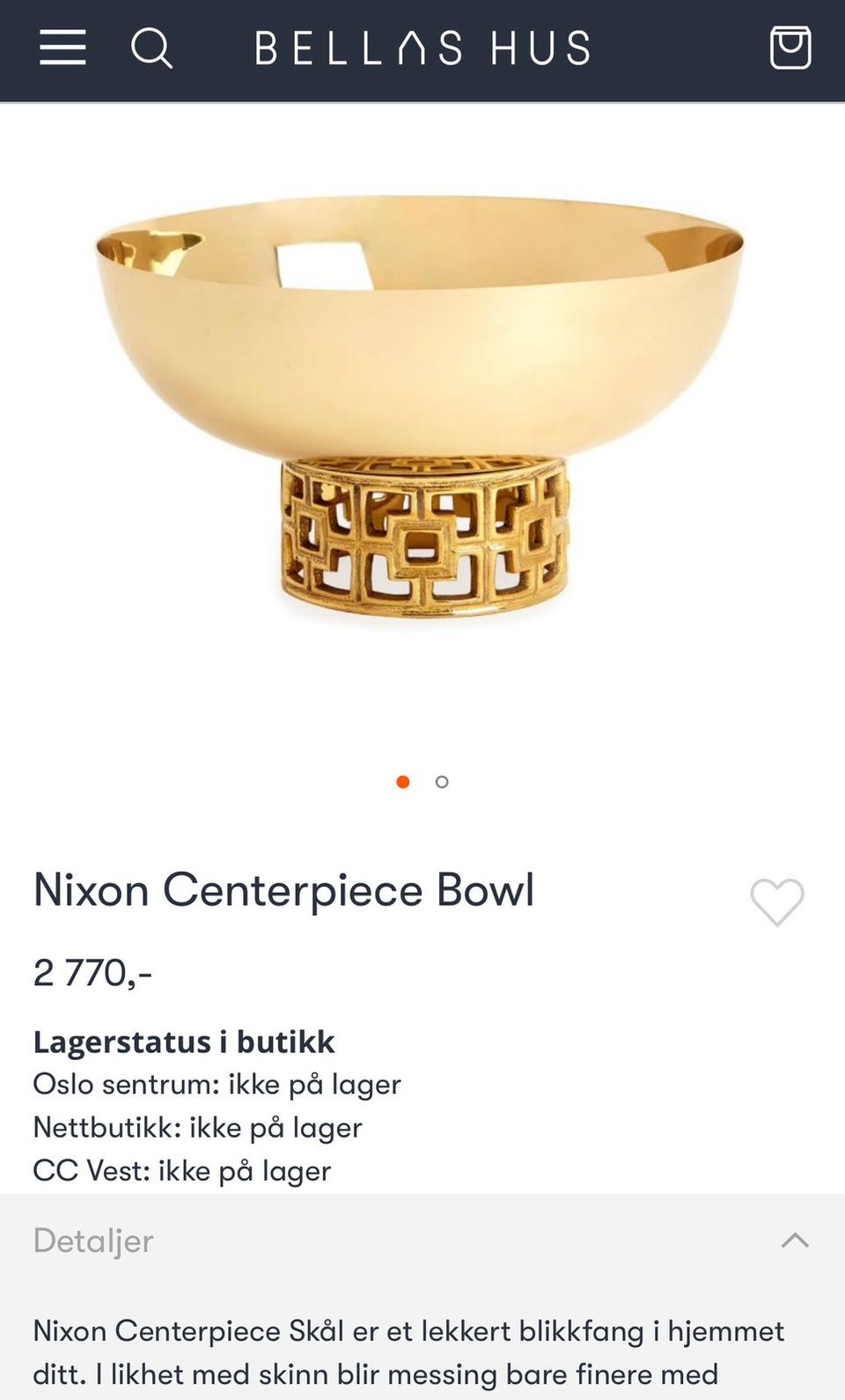
Task: Select the Lagerstatus i butikk heading
Action: click(x=184, y=1042)
